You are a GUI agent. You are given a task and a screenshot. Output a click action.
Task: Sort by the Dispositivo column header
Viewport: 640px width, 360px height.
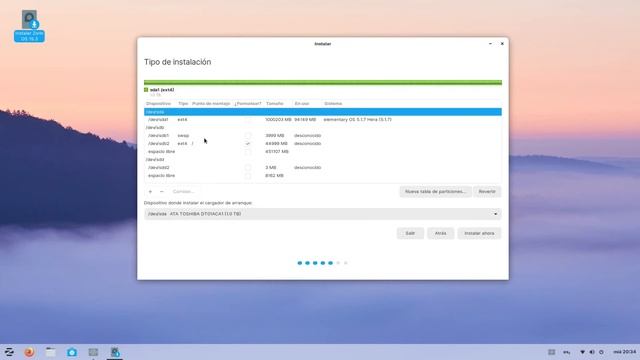click(158, 104)
